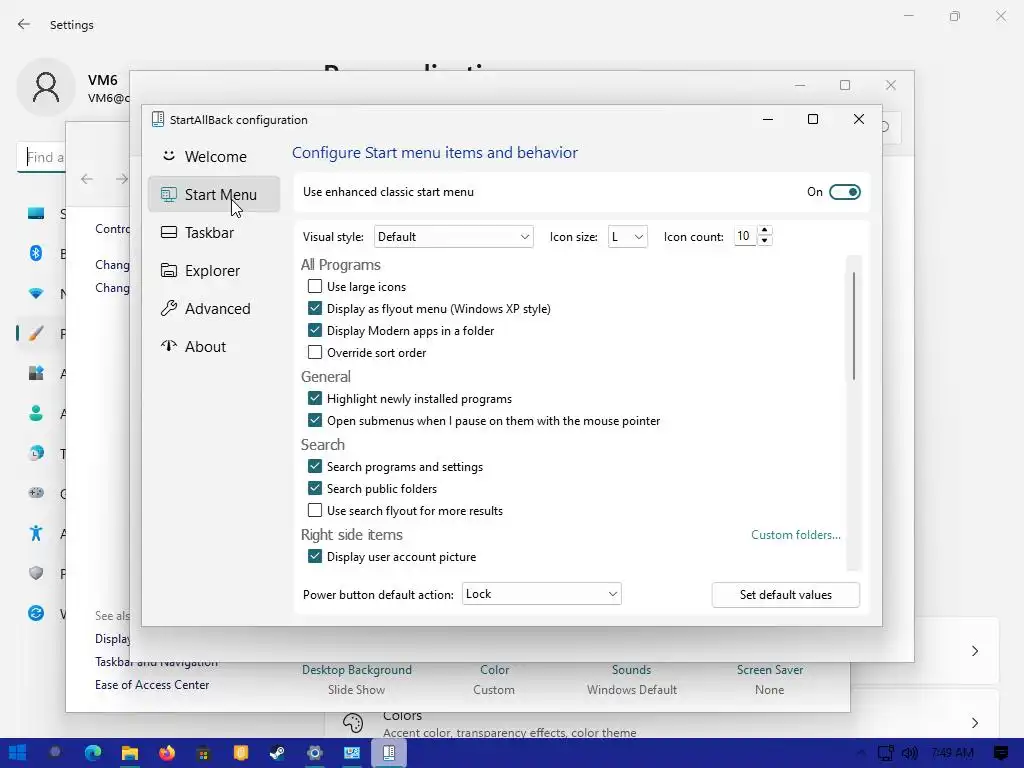Click the Explorer folder sidebar icon
Screen dimensions: 1024x768
pos(168,270)
